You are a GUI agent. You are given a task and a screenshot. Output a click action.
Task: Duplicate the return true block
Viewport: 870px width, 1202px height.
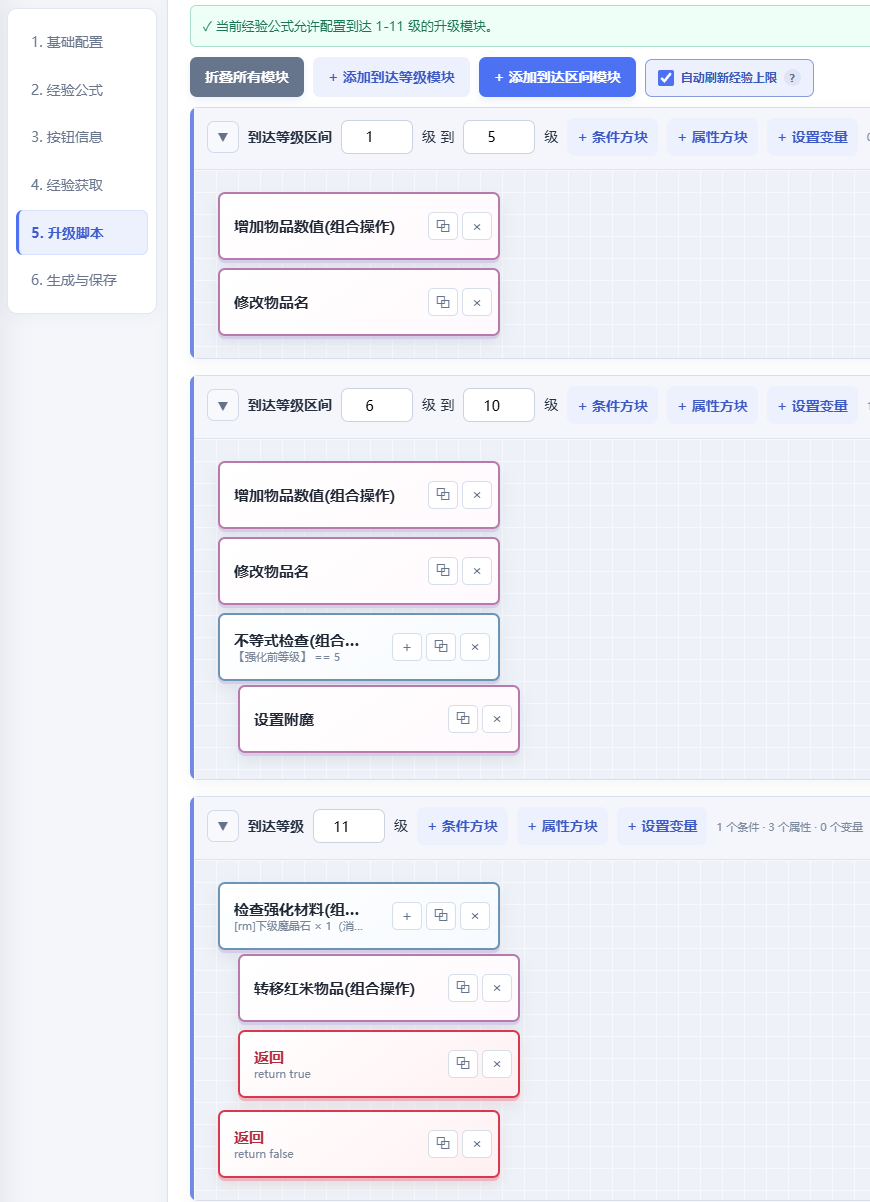click(x=463, y=1064)
